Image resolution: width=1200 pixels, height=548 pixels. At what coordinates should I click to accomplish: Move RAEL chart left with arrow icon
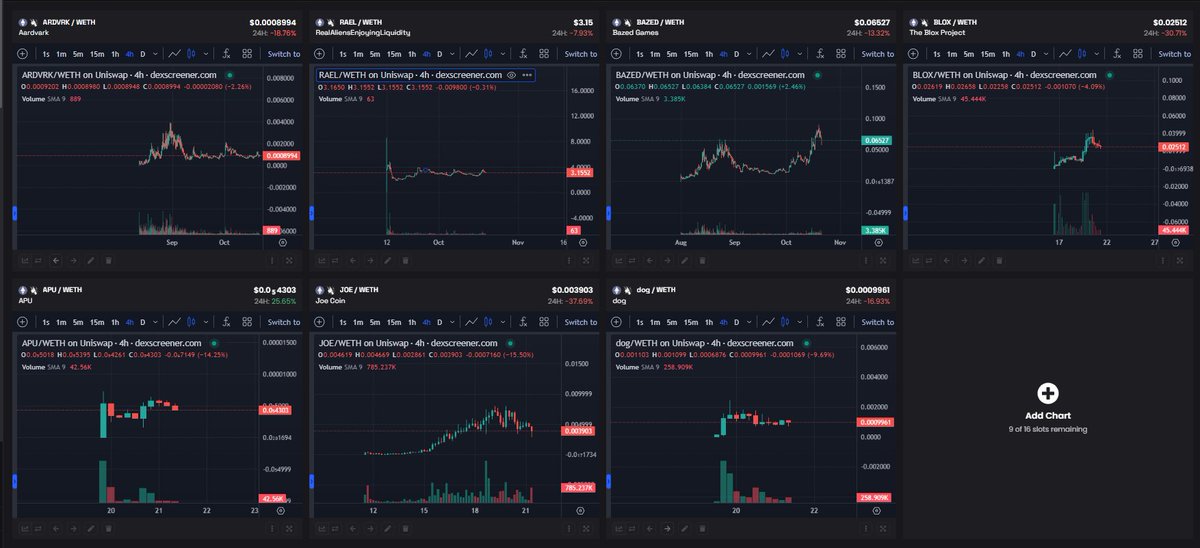[353, 260]
